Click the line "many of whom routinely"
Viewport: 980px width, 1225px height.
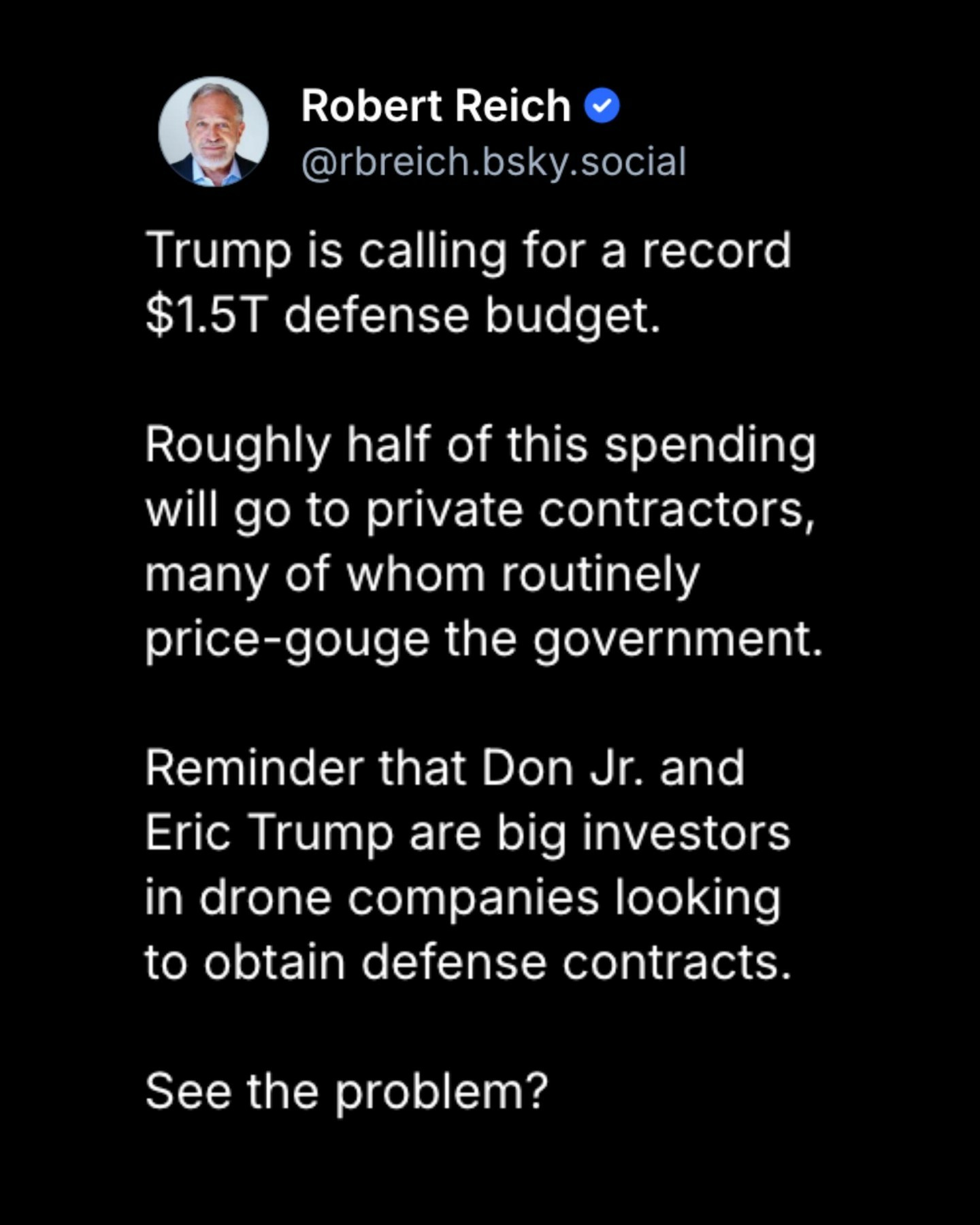[422, 574]
